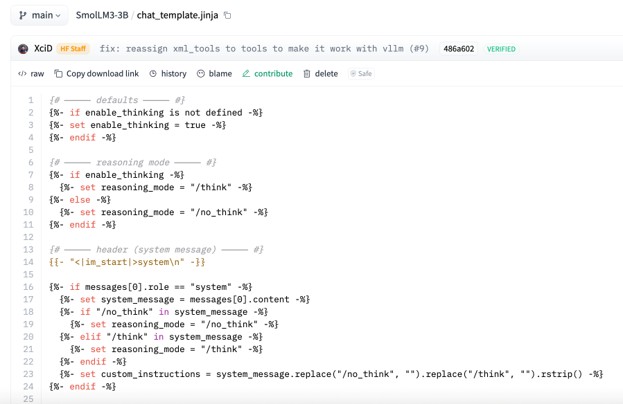Click the git branch icon
This screenshot has height=404, width=623.
pyautogui.click(x=23, y=16)
